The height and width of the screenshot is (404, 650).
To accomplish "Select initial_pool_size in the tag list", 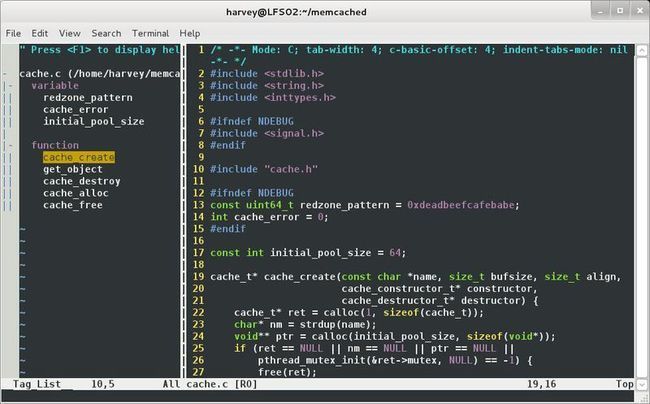I will (x=94, y=121).
